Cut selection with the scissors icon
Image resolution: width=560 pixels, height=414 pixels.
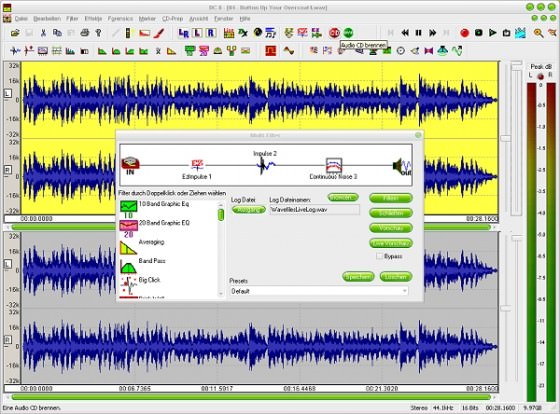click(43, 33)
